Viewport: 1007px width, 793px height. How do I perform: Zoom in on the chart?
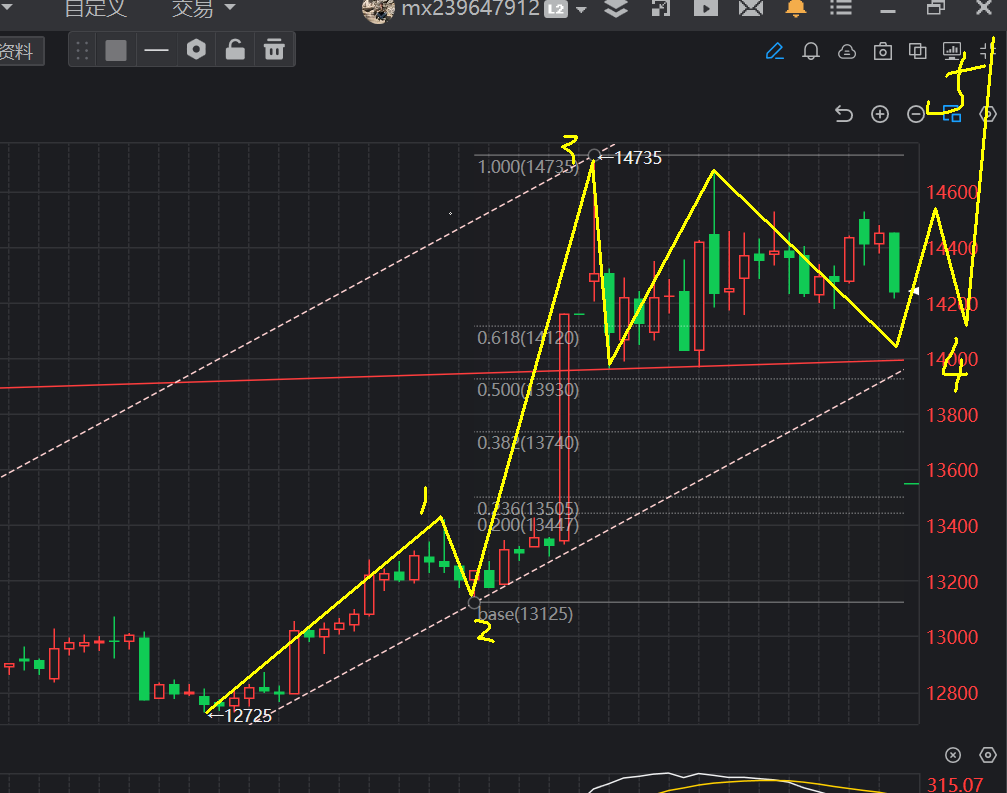879,114
